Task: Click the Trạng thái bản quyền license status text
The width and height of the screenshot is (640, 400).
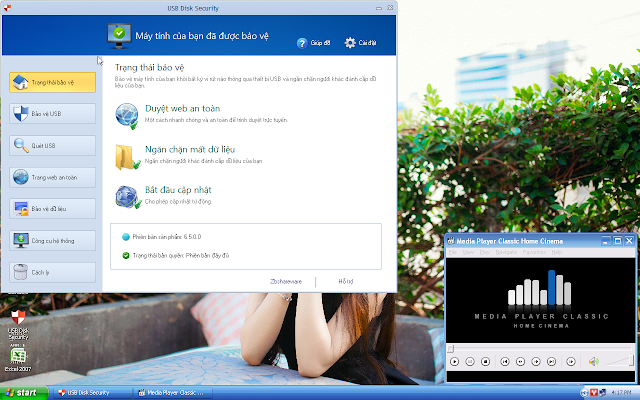Action: pyautogui.click(x=181, y=256)
